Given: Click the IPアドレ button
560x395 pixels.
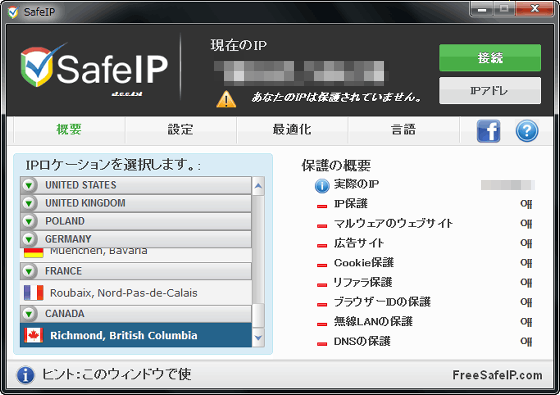Looking at the screenshot, I should (490, 91).
